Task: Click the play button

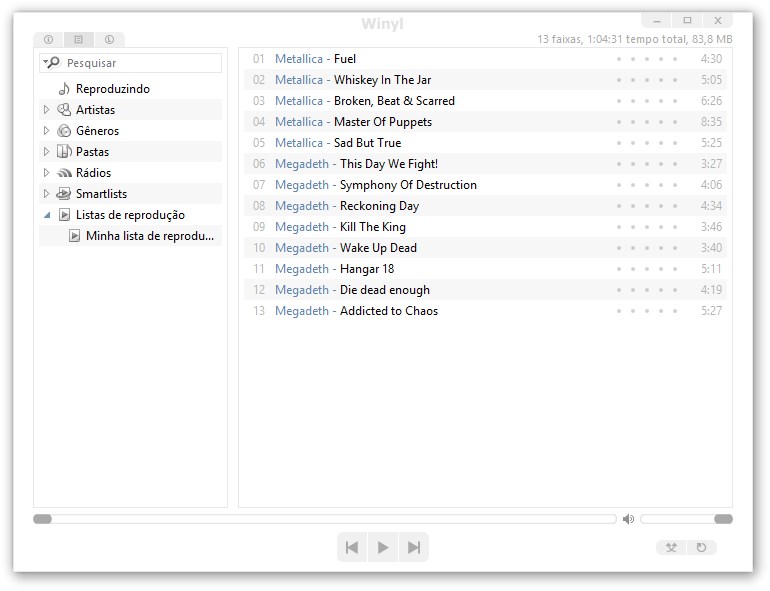Action: click(382, 547)
